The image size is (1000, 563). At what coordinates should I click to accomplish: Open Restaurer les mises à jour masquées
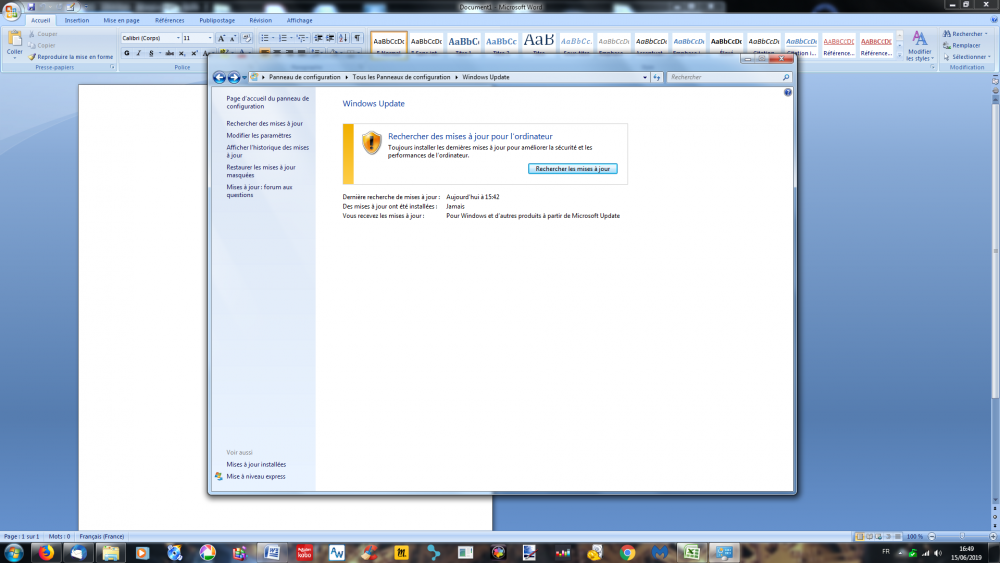(261, 171)
